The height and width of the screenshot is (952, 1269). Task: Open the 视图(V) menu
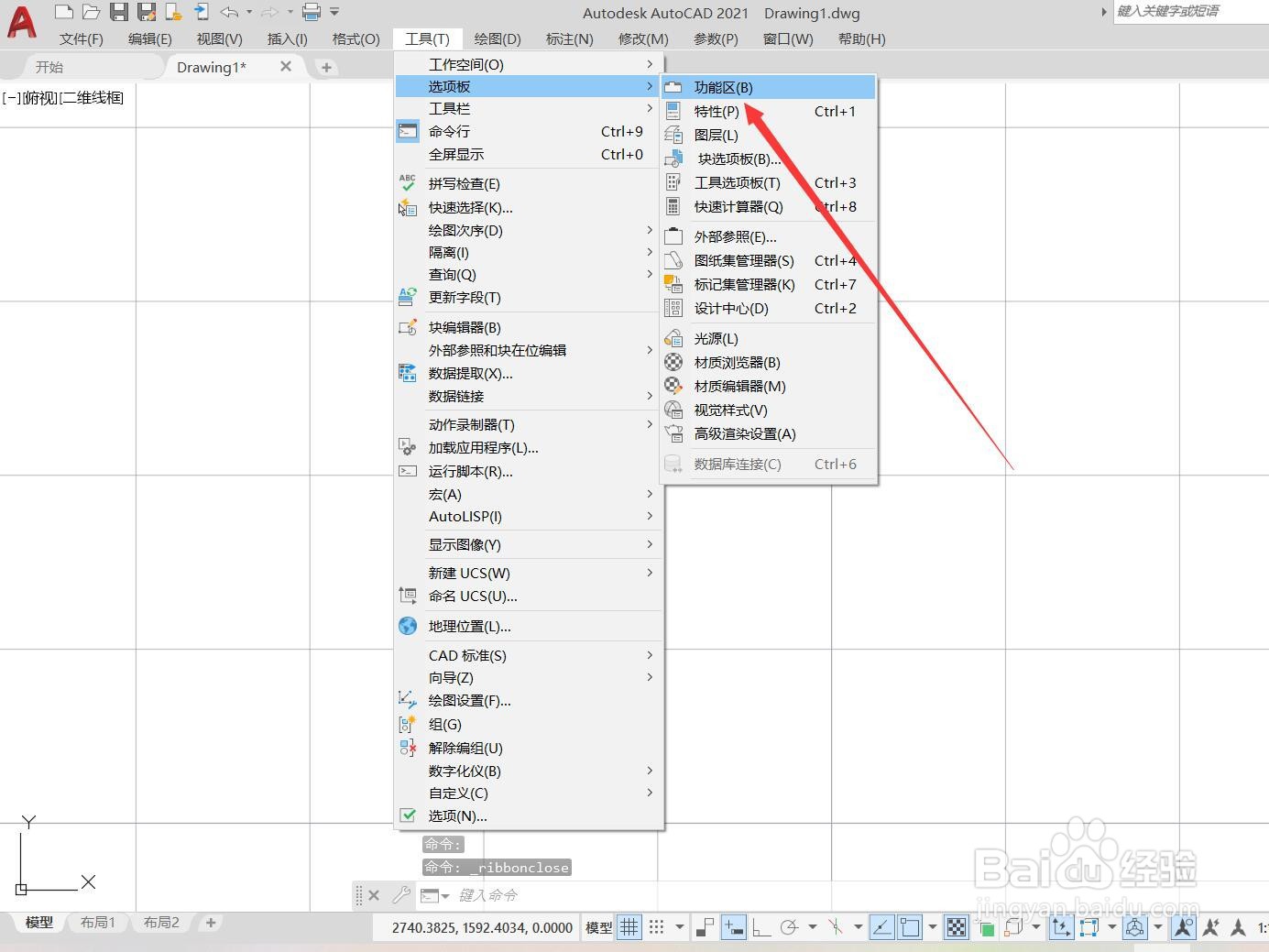(x=220, y=39)
